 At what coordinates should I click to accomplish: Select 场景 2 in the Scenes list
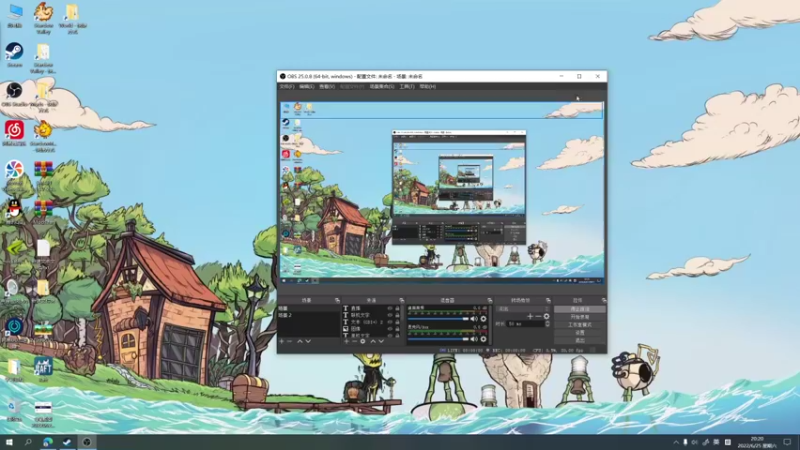(309, 315)
